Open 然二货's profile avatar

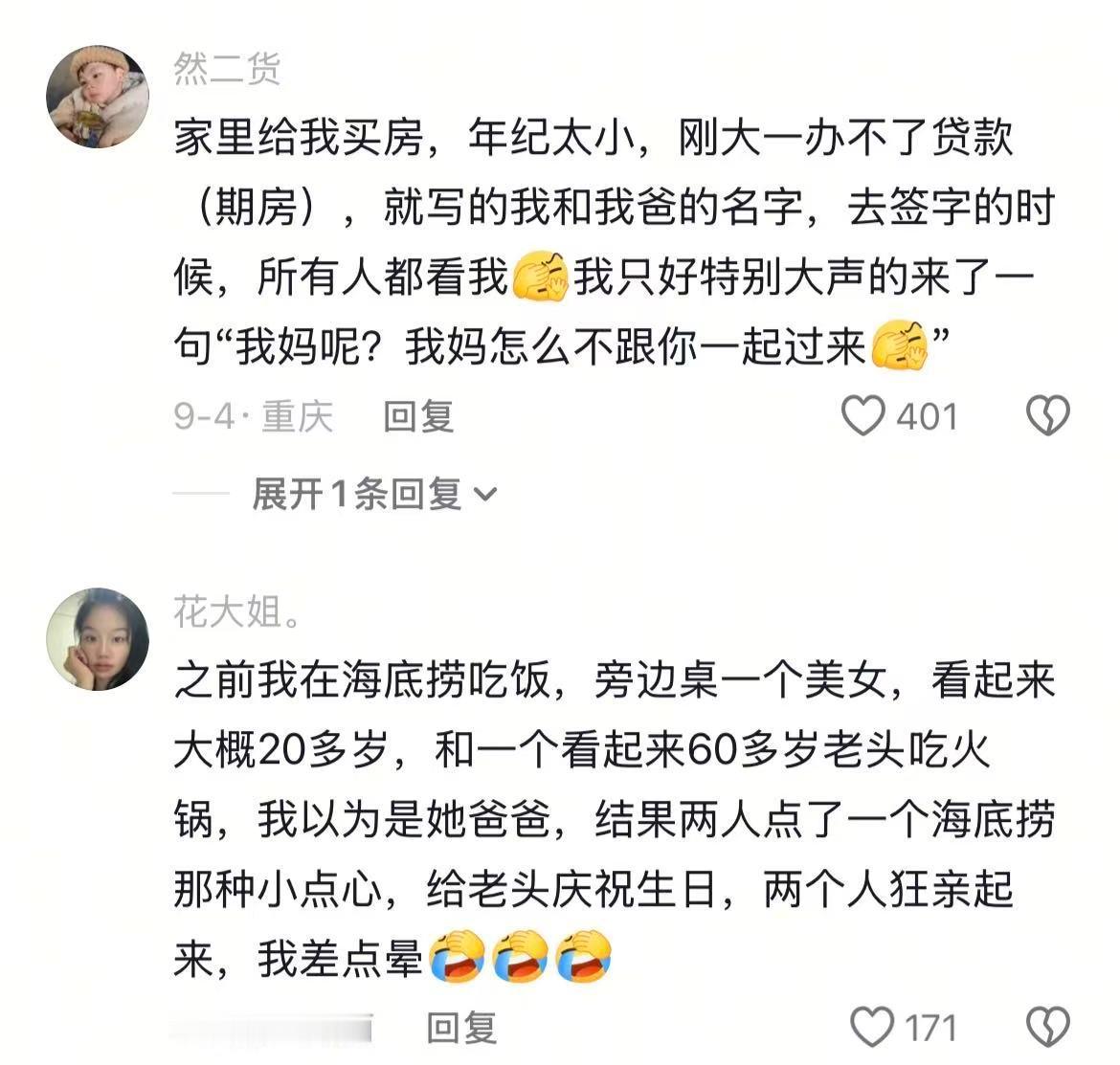click(98, 97)
